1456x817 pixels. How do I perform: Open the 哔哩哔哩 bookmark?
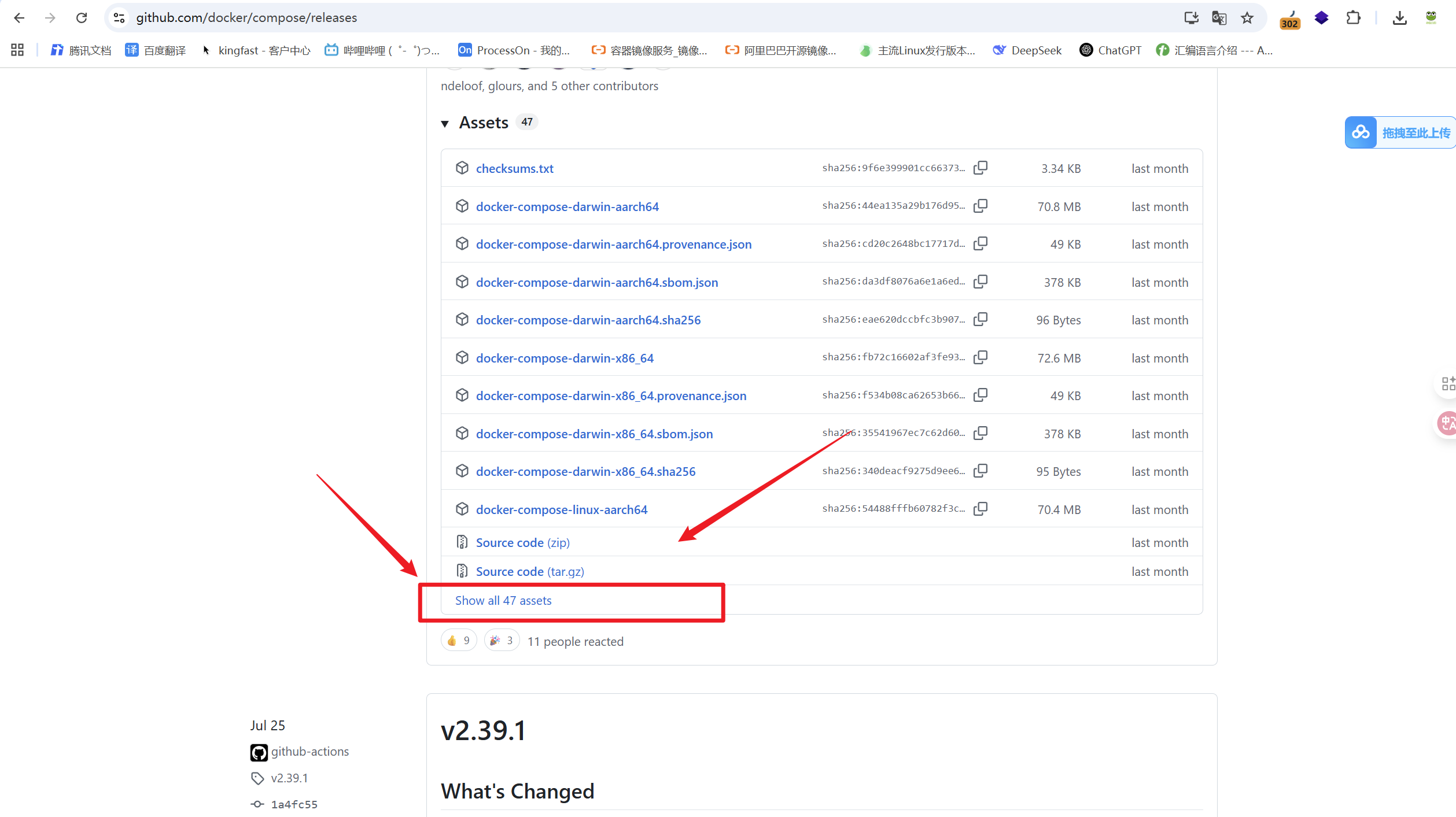coord(382,50)
